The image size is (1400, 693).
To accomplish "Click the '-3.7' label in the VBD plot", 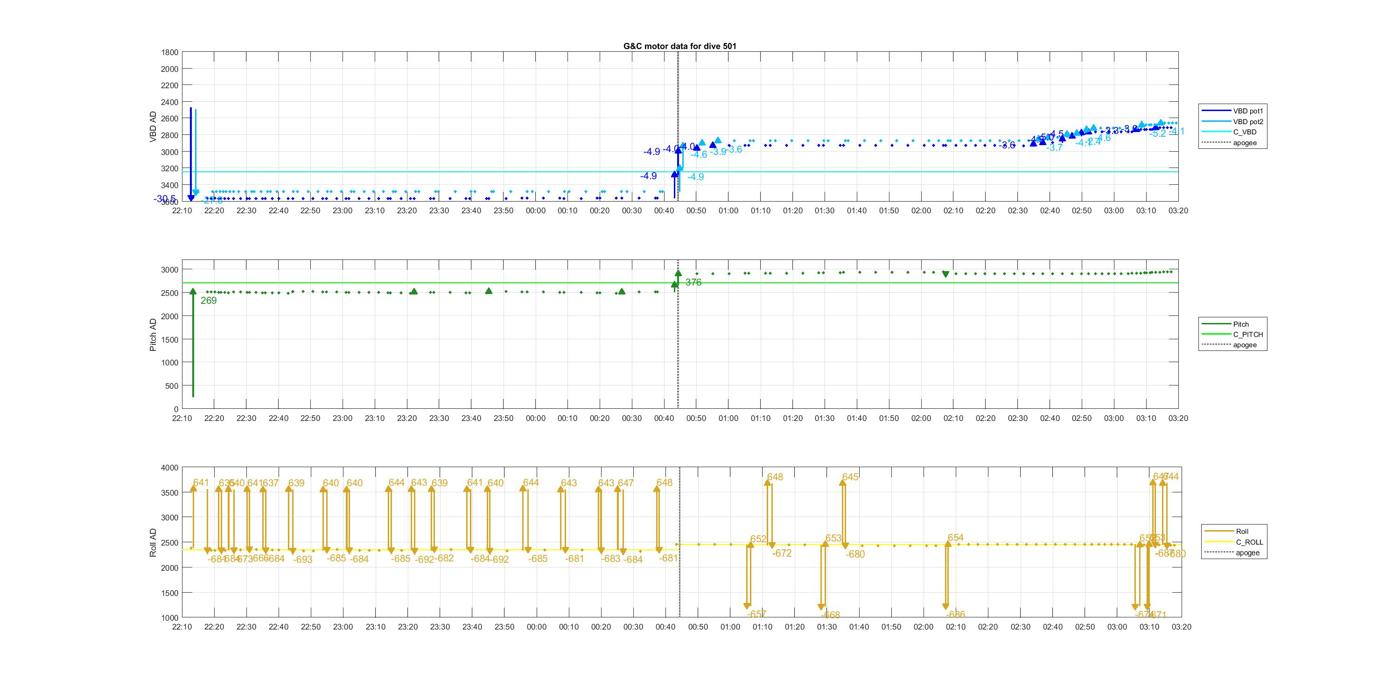I will point(1055,147).
